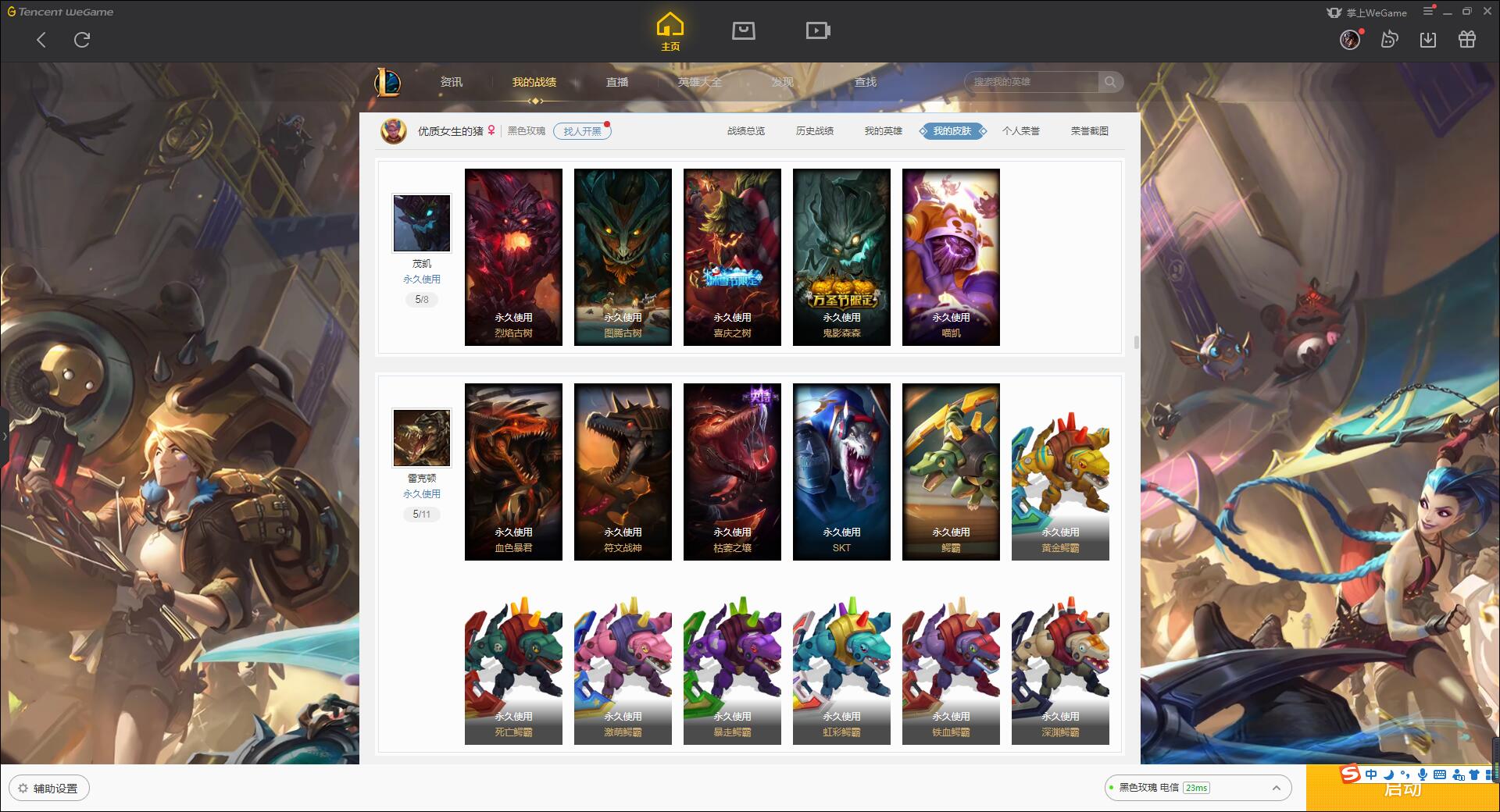Viewport: 1500px width, 812px height.
Task: Click the Sogou input method S logo
Action: 1350,774
